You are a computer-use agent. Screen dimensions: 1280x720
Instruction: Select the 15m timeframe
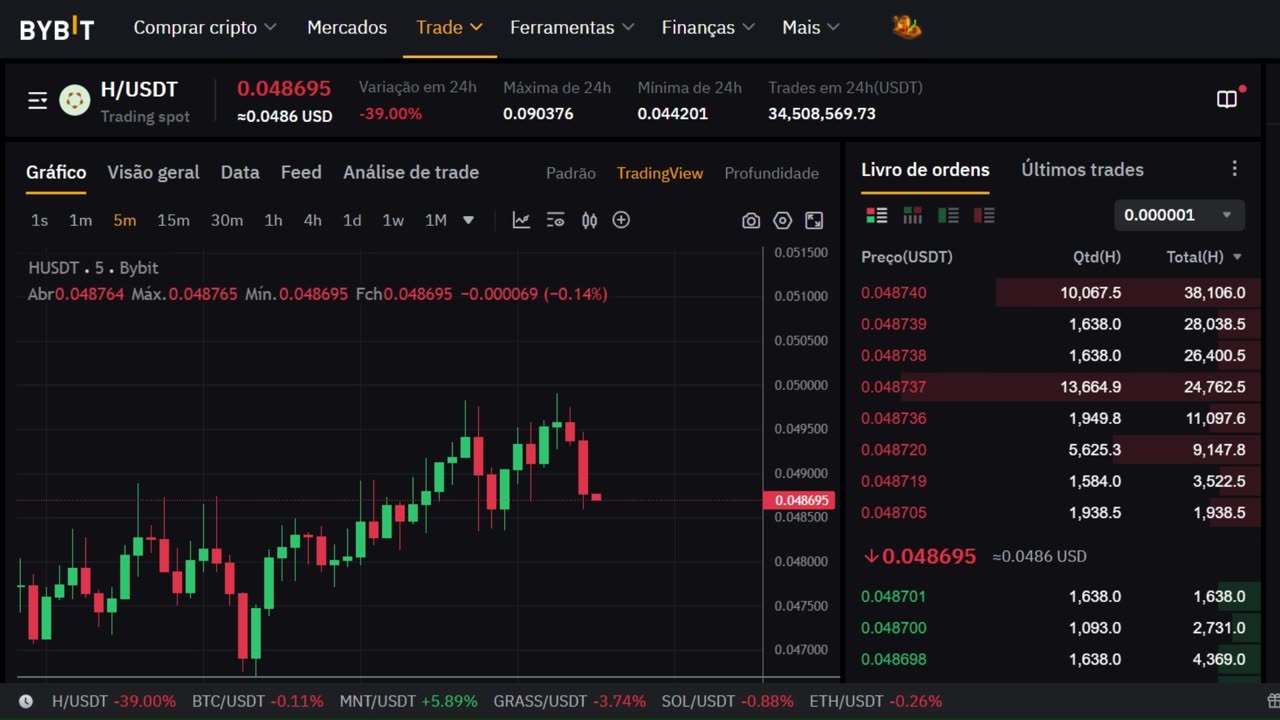point(173,220)
